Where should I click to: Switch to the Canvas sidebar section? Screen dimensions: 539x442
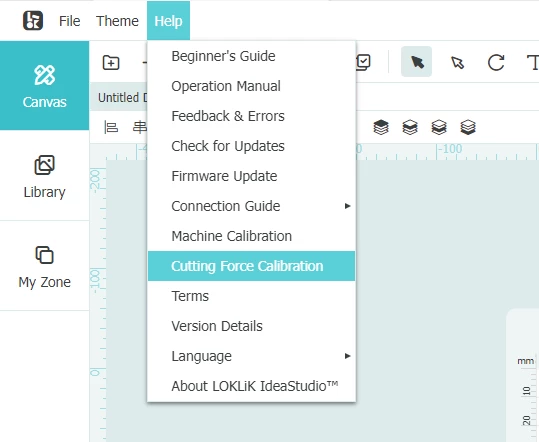(x=44, y=86)
